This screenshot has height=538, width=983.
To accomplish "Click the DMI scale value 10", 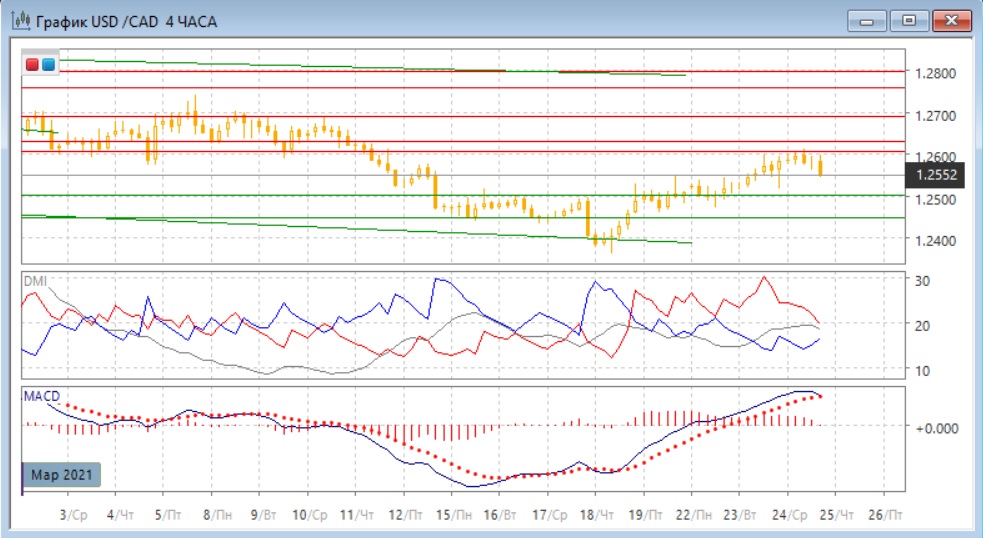I will click(x=922, y=371).
